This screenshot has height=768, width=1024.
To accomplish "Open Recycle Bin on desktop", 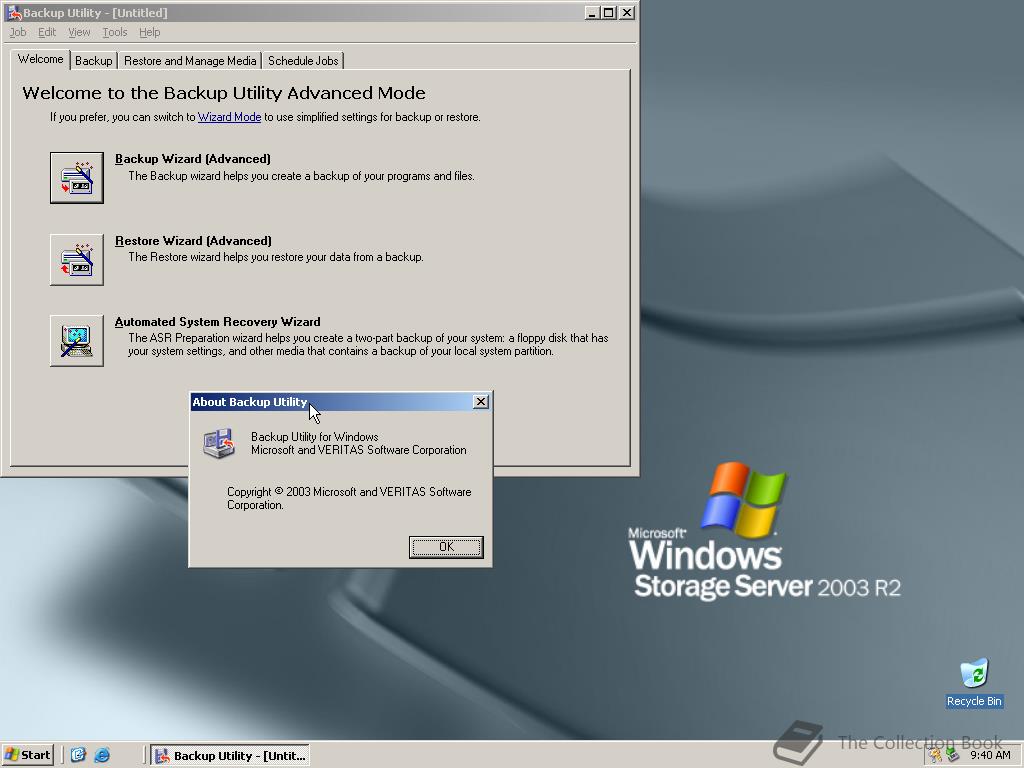I will coord(974,682).
